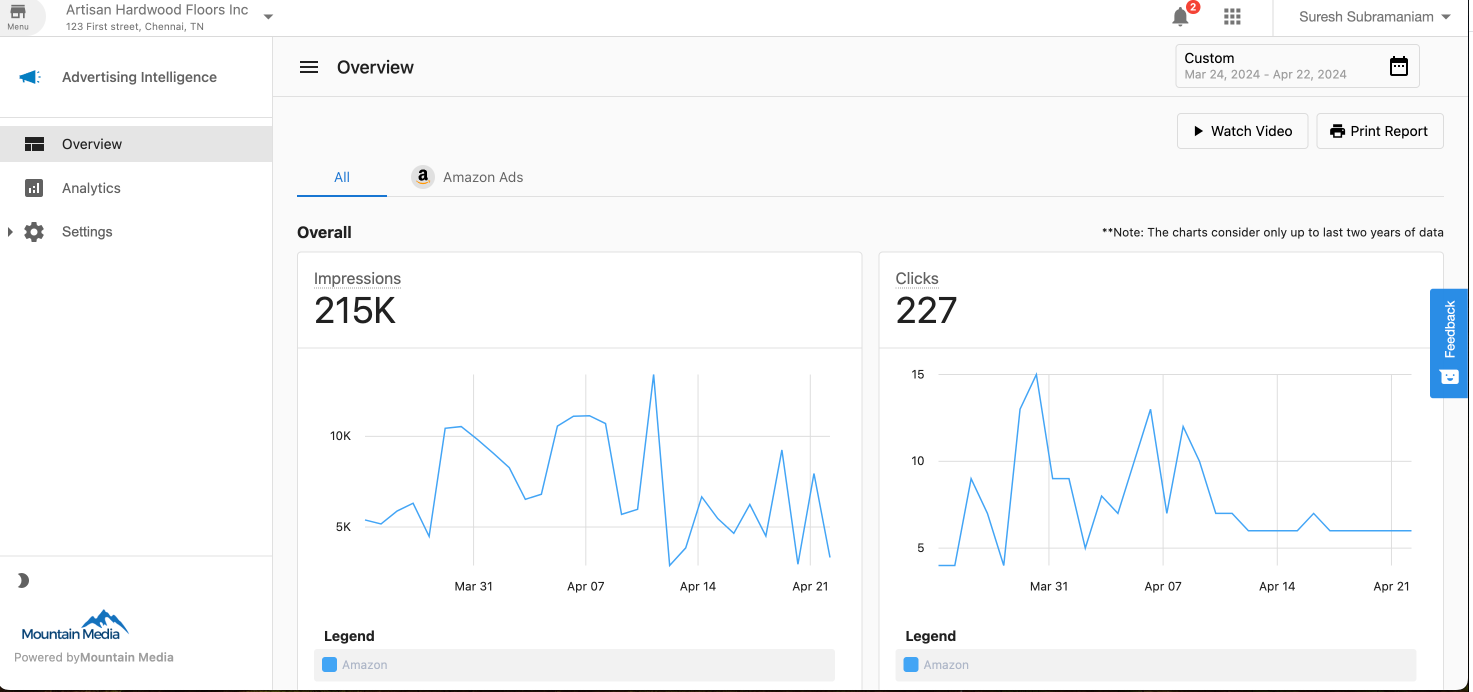Viewport: 1473px width, 692px height.
Task: Click the calendar icon in date picker
Action: pyautogui.click(x=1398, y=66)
